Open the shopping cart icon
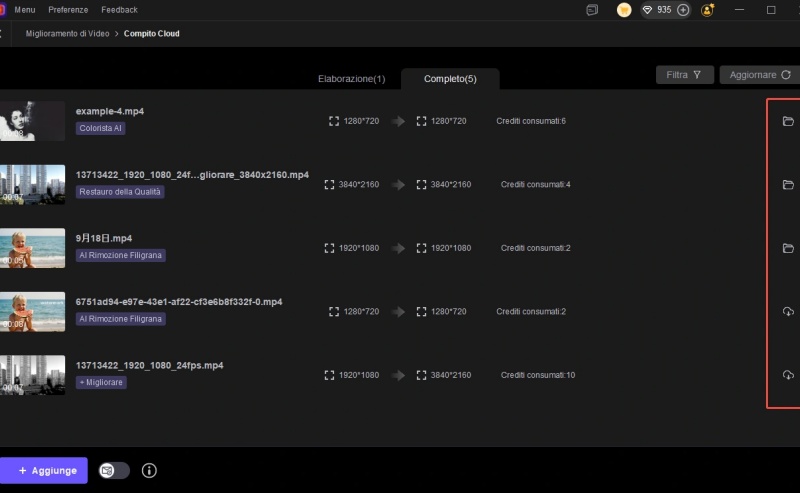Viewport: 800px width, 493px height. (623, 10)
